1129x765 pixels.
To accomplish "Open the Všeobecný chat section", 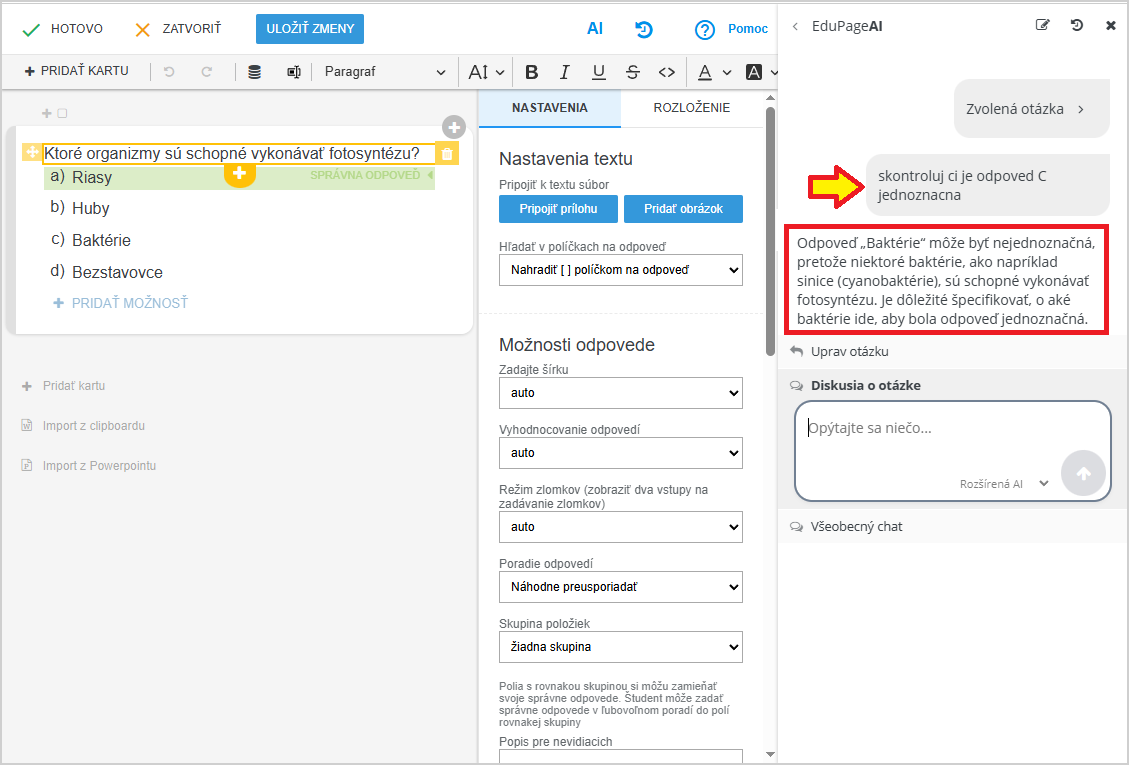I will 856,526.
